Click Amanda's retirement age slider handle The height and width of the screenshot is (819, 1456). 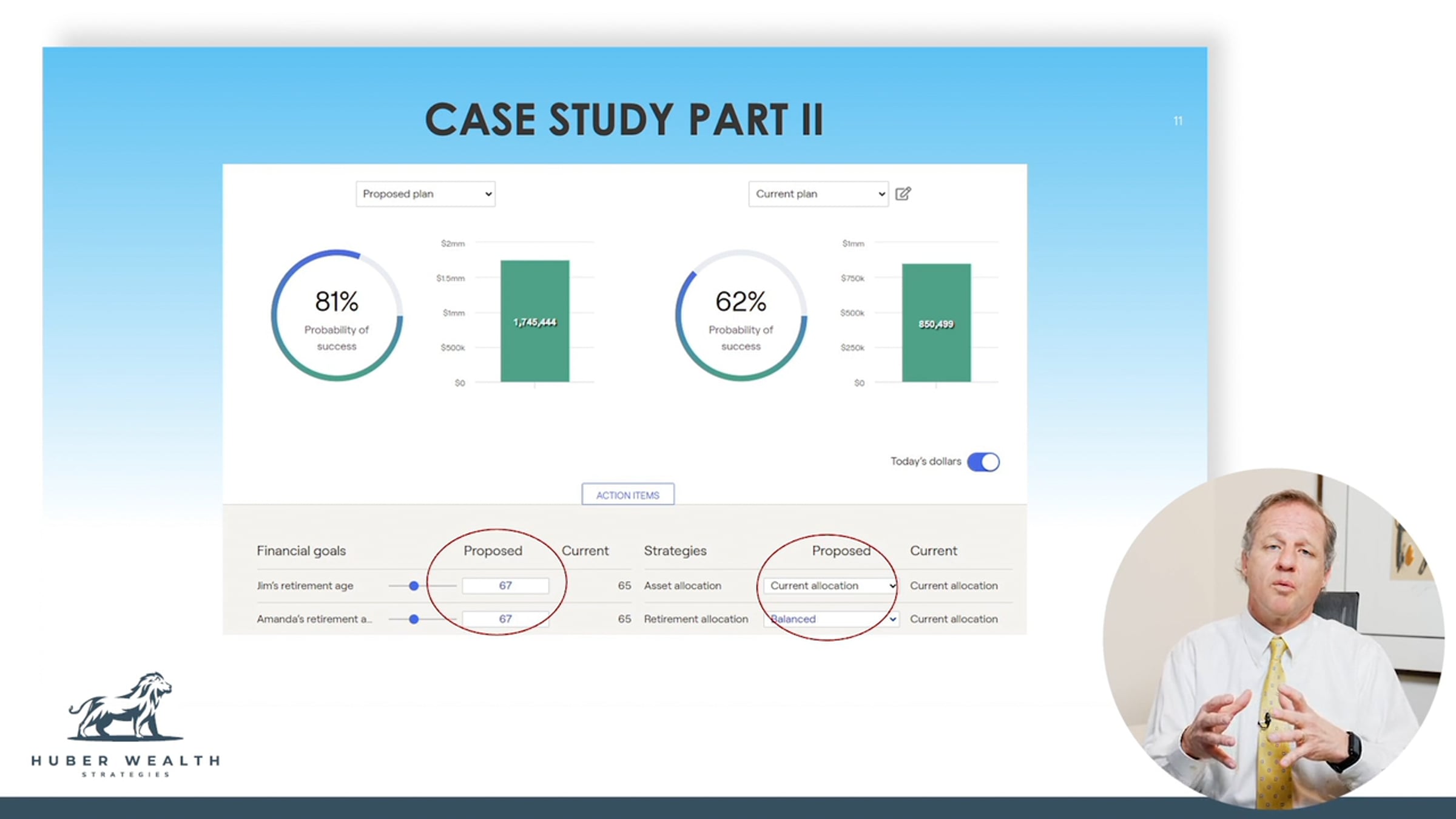click(x=414, y=619)
